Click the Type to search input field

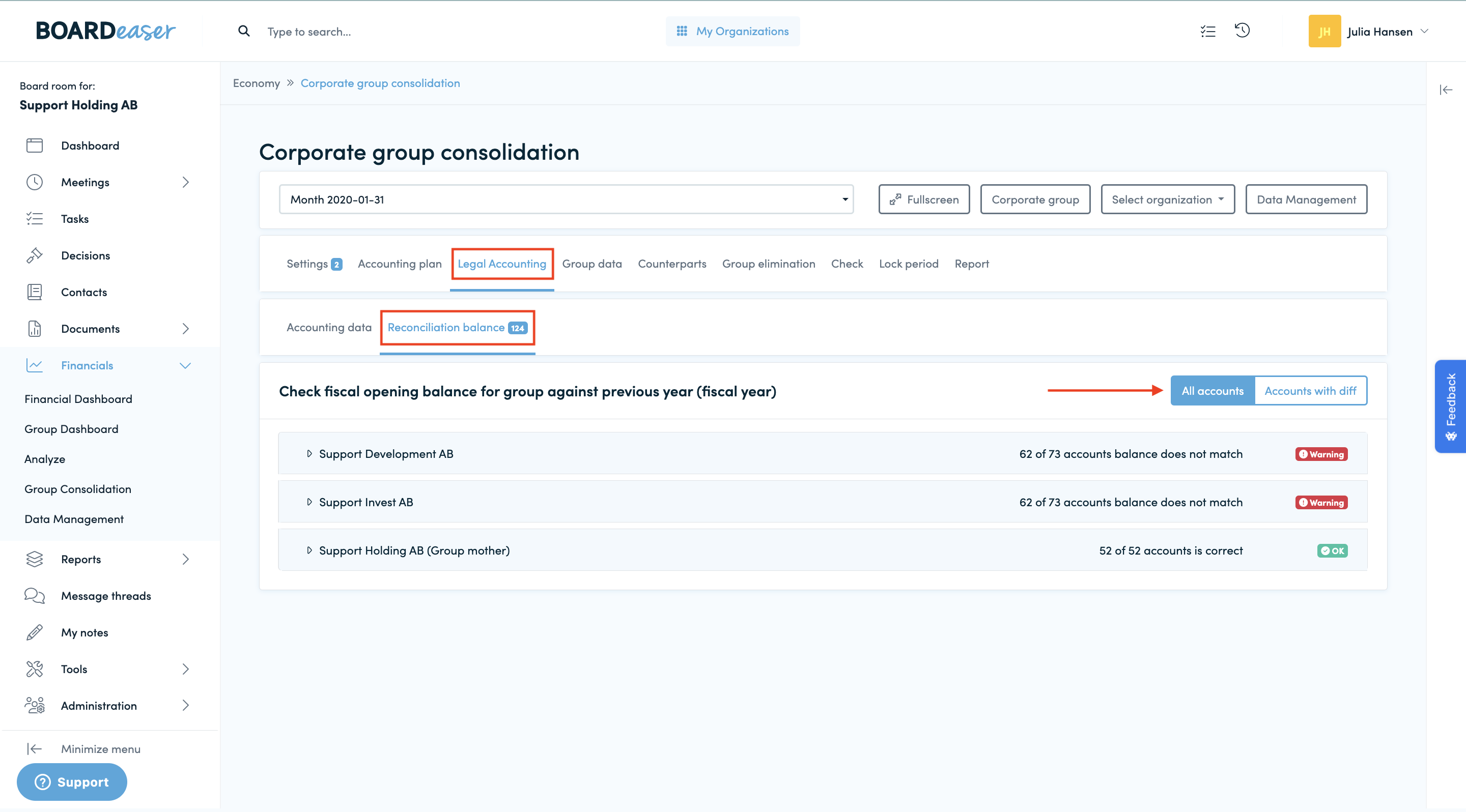pos(309,32)
